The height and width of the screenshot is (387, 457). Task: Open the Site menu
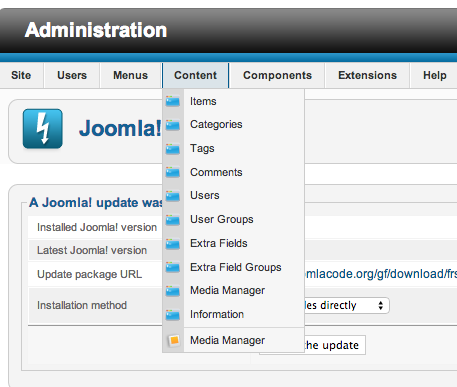point(21,75)
